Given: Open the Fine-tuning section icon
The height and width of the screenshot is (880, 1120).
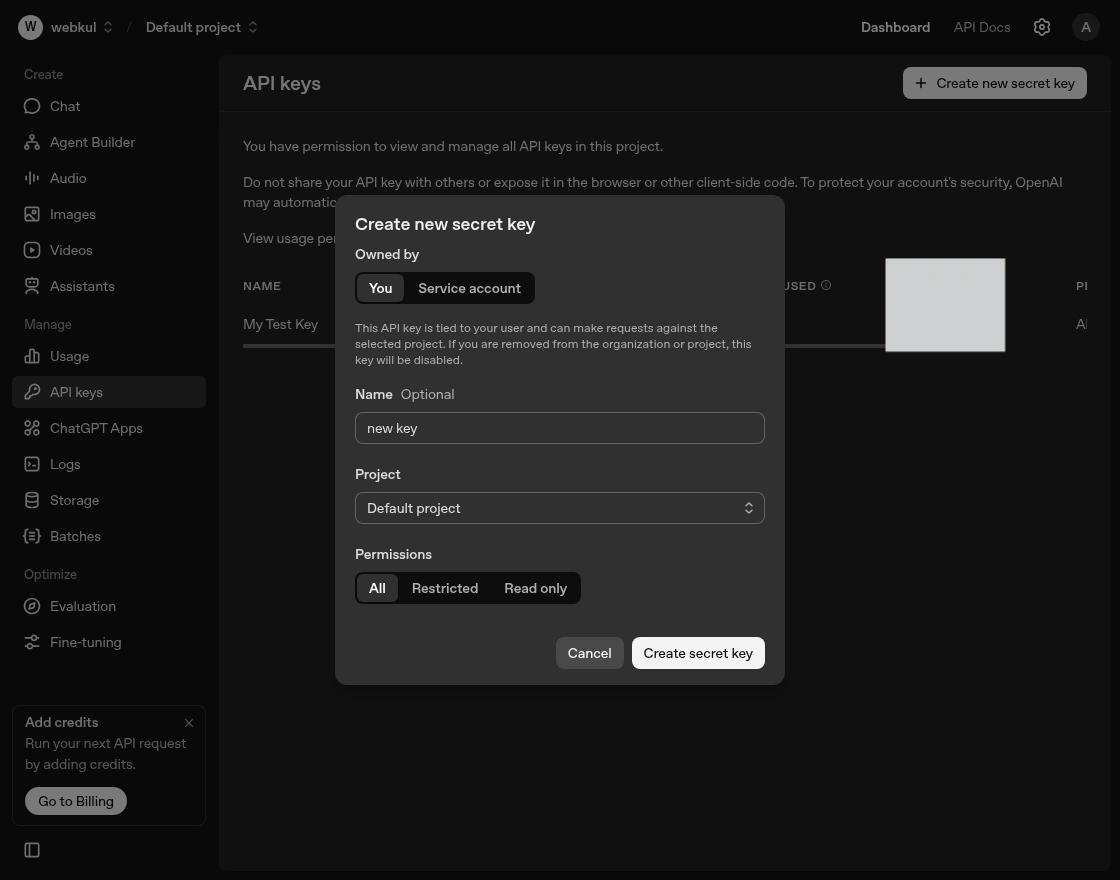Looking at the screenshot, I should coord(32,642).
